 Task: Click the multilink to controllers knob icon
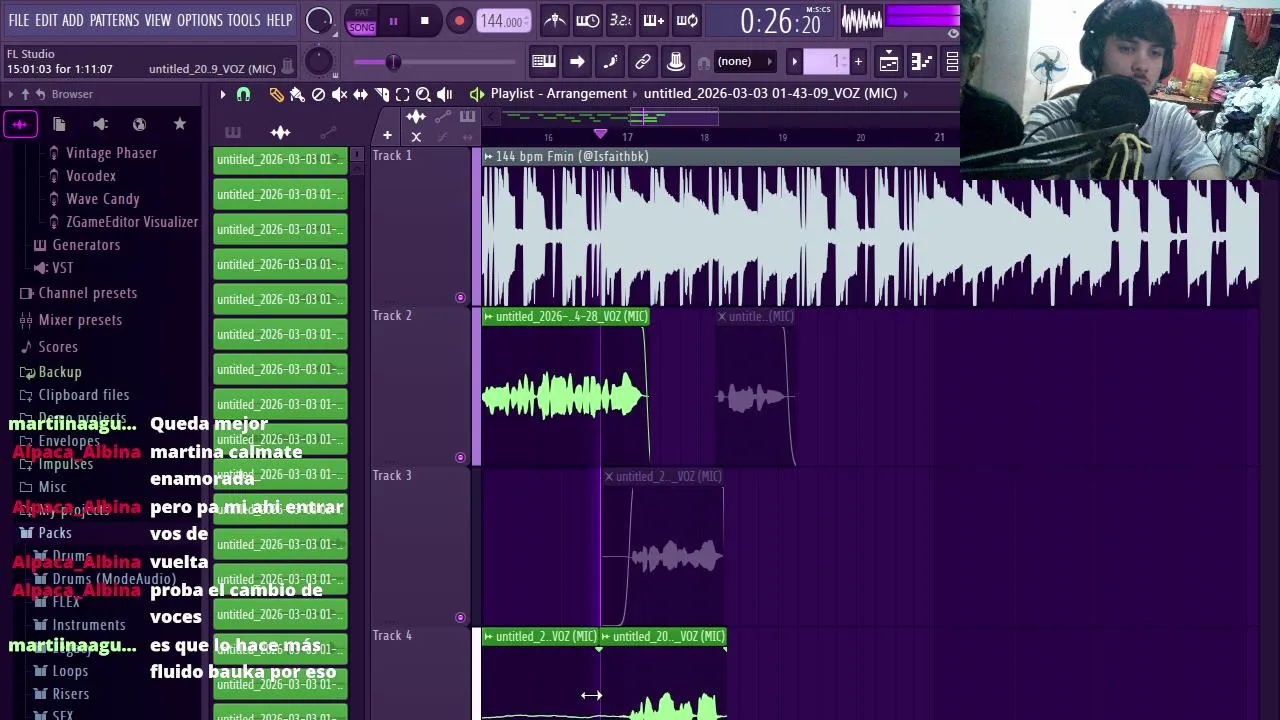pyautogui.click(x=676, y=62)
